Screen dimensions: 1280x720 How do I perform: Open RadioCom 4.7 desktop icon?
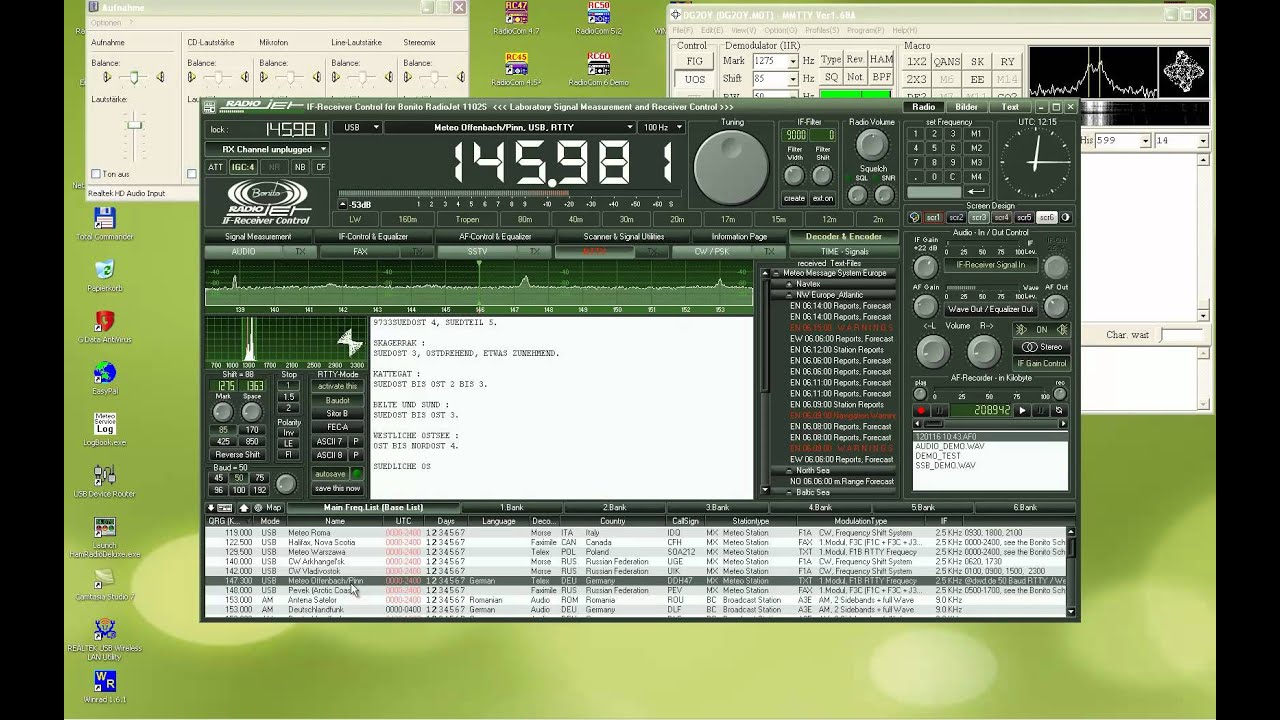click(x=516, y=18)
